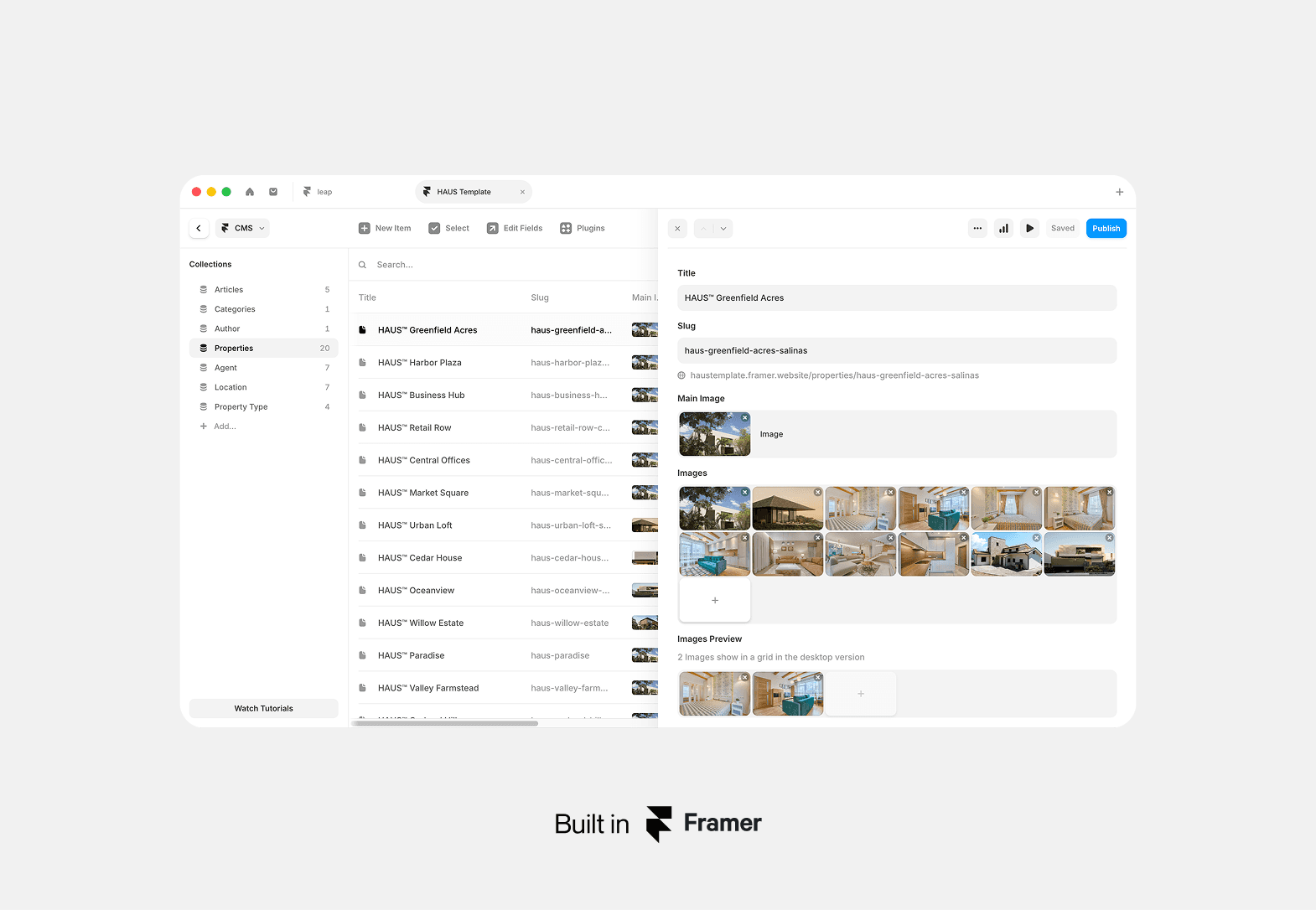The image size is (1316, 910).
Task: Open Watch Tutorials
Action: pyautogui.click(x=264, y=709)
